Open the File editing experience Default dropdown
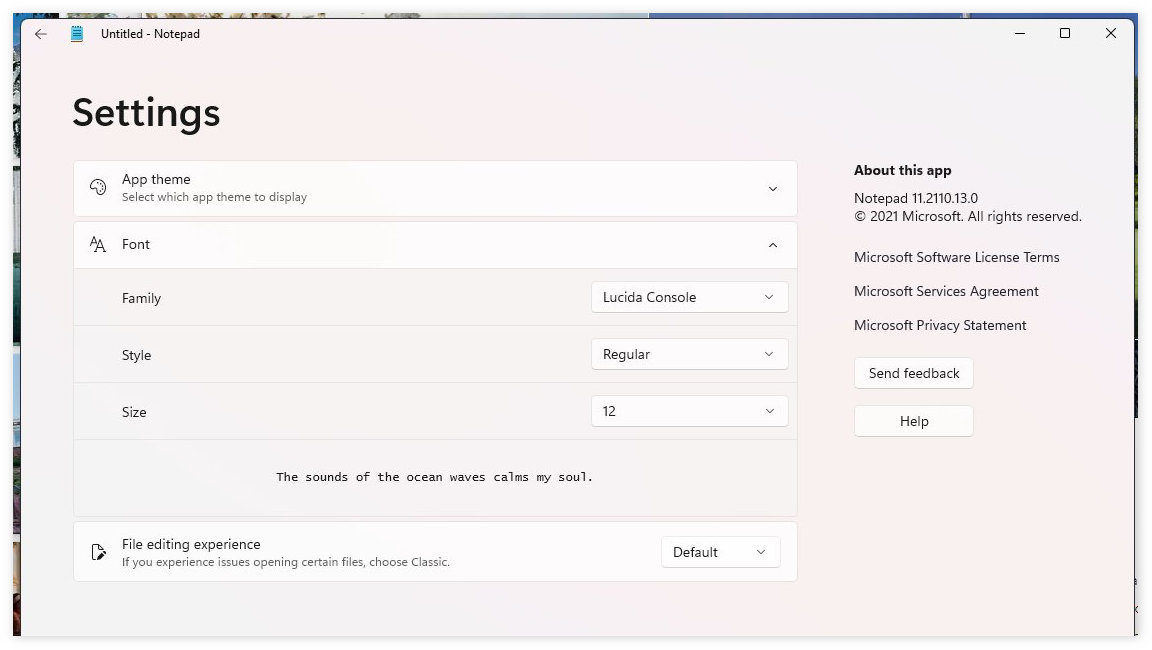This screenshot has height=650, width=1152. [x=720, y=552]
